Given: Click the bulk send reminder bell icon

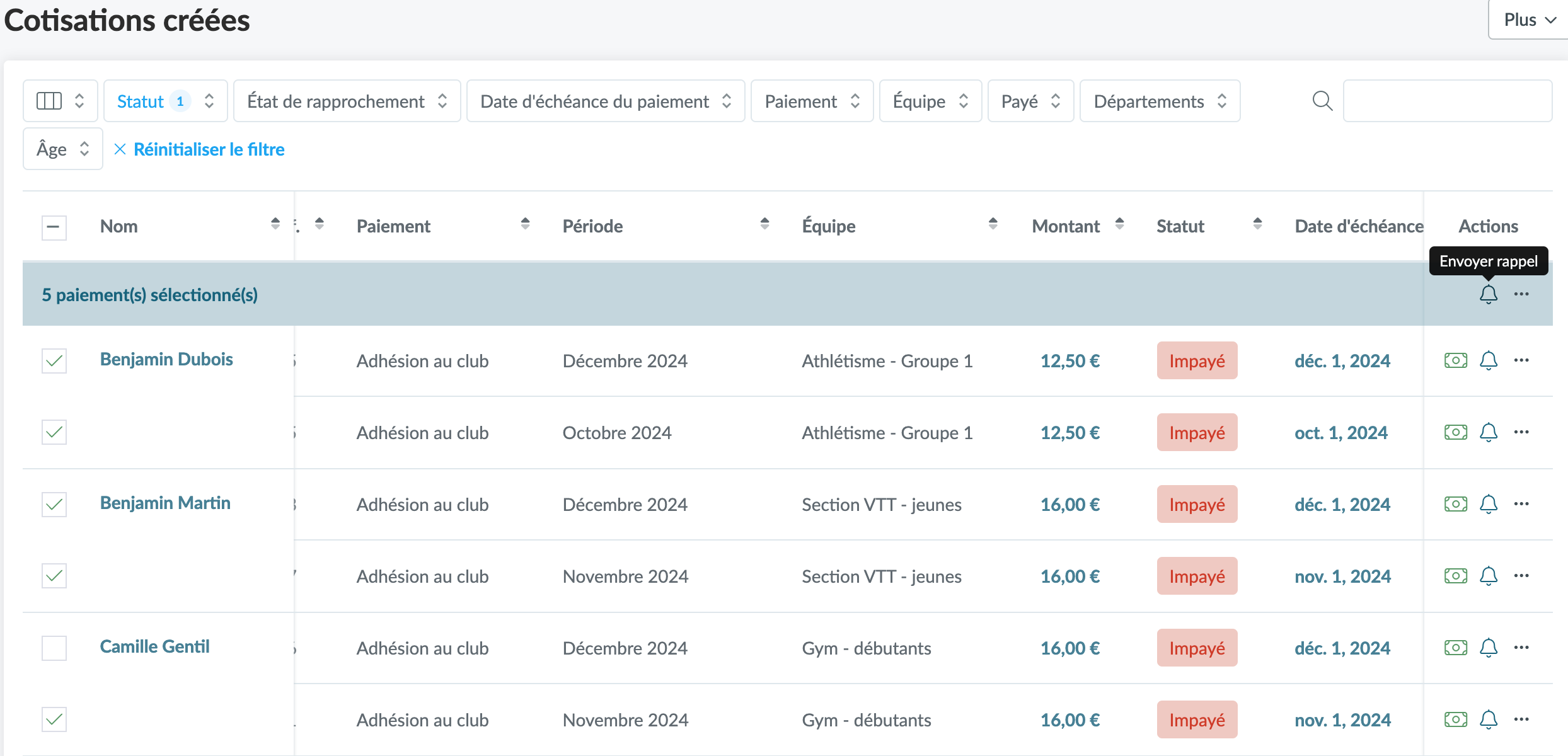Looking at the screenshot, I should coord(1488,294).
